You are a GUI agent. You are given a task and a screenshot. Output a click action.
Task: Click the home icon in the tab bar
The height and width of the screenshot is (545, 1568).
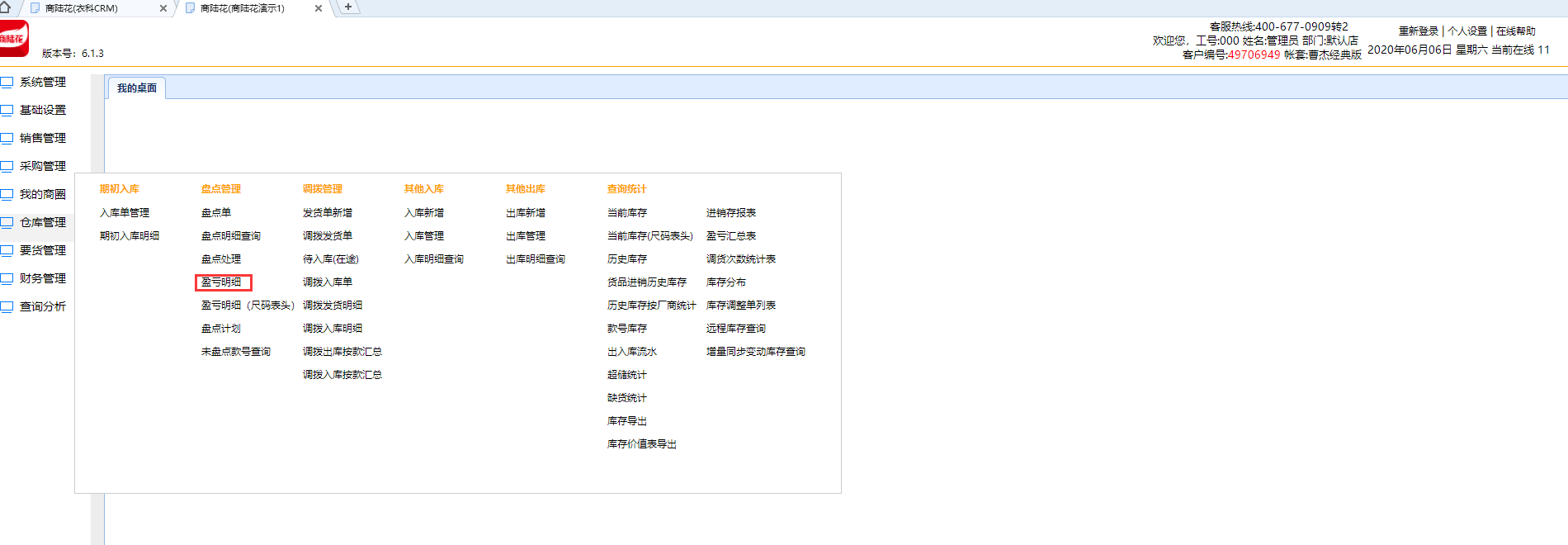pyautogui.click(x=5, y=7)
